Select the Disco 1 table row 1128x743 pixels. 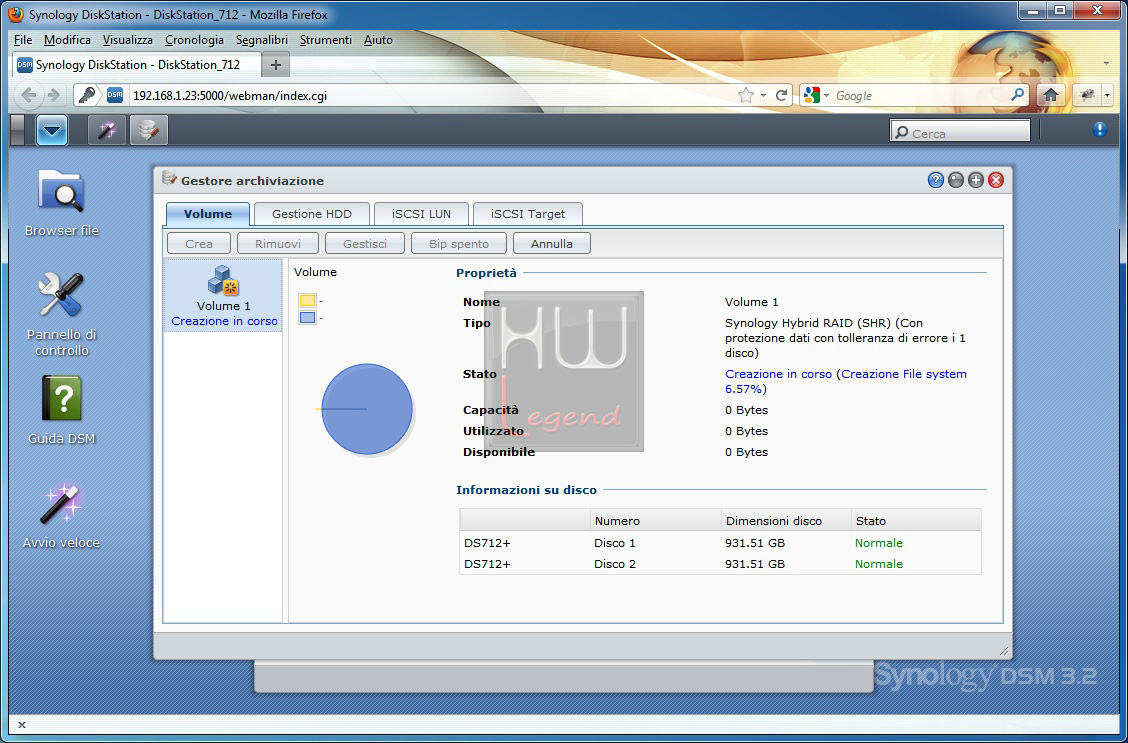pos(720,543)
